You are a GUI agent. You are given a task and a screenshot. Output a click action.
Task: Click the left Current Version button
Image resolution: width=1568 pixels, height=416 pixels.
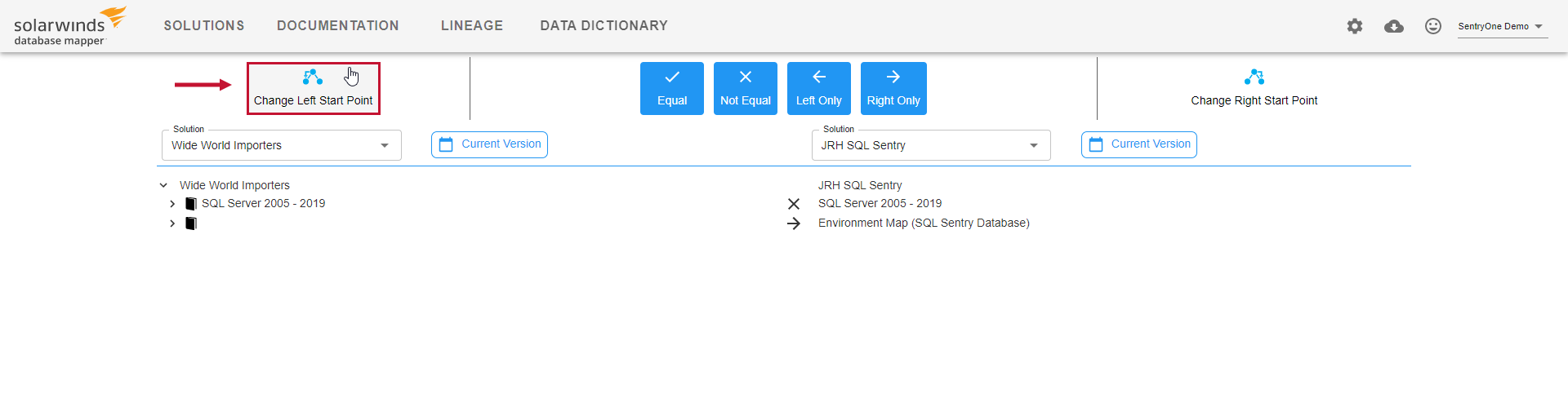(489, 144)
